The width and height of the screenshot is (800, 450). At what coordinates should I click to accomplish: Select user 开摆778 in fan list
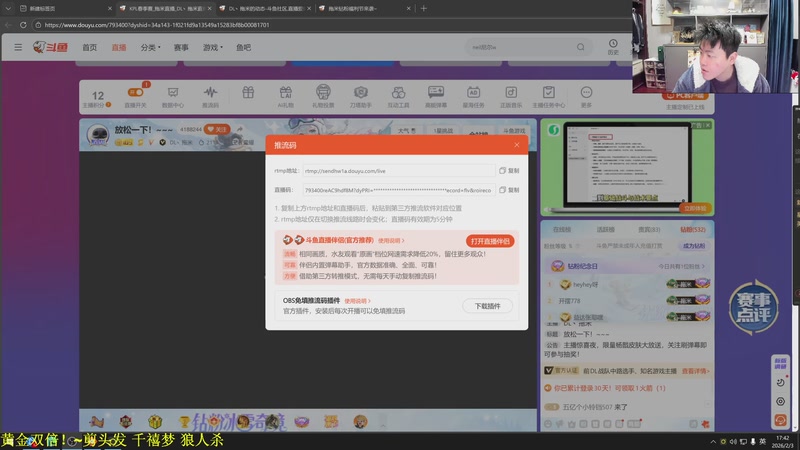569,301
